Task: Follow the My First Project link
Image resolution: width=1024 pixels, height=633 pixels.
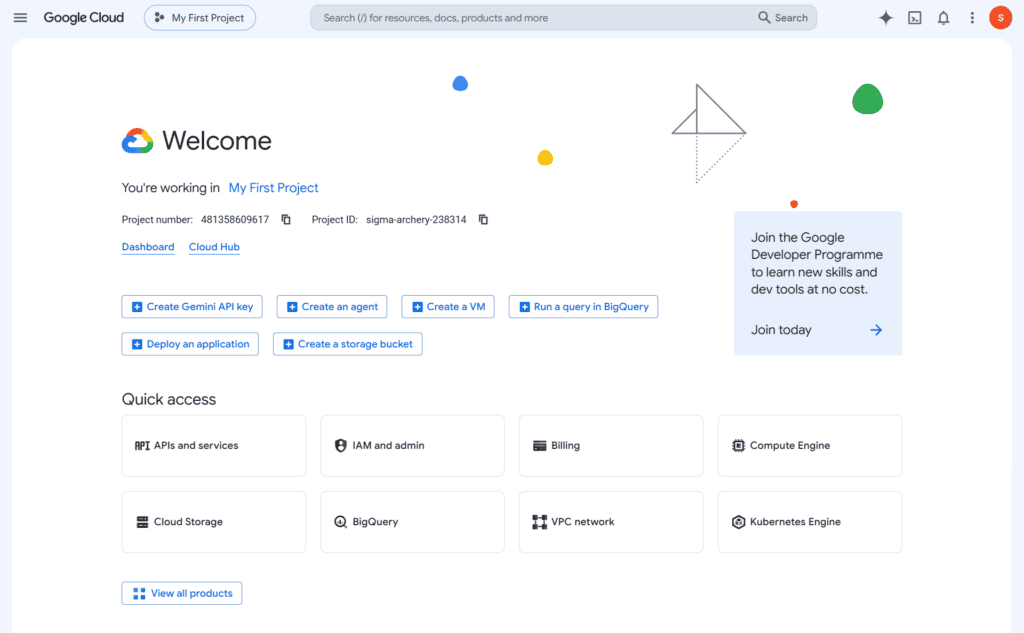Action: click(x=274, y=187)
